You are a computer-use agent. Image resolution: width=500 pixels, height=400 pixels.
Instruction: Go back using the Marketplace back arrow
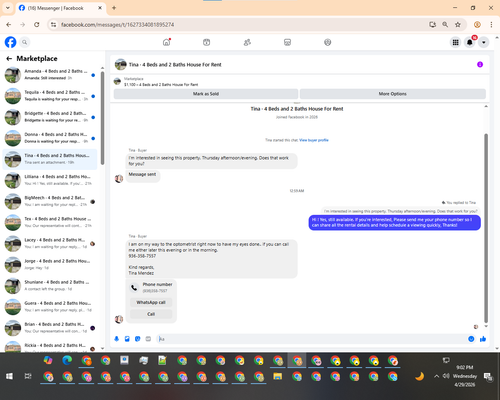click(9, 59)
